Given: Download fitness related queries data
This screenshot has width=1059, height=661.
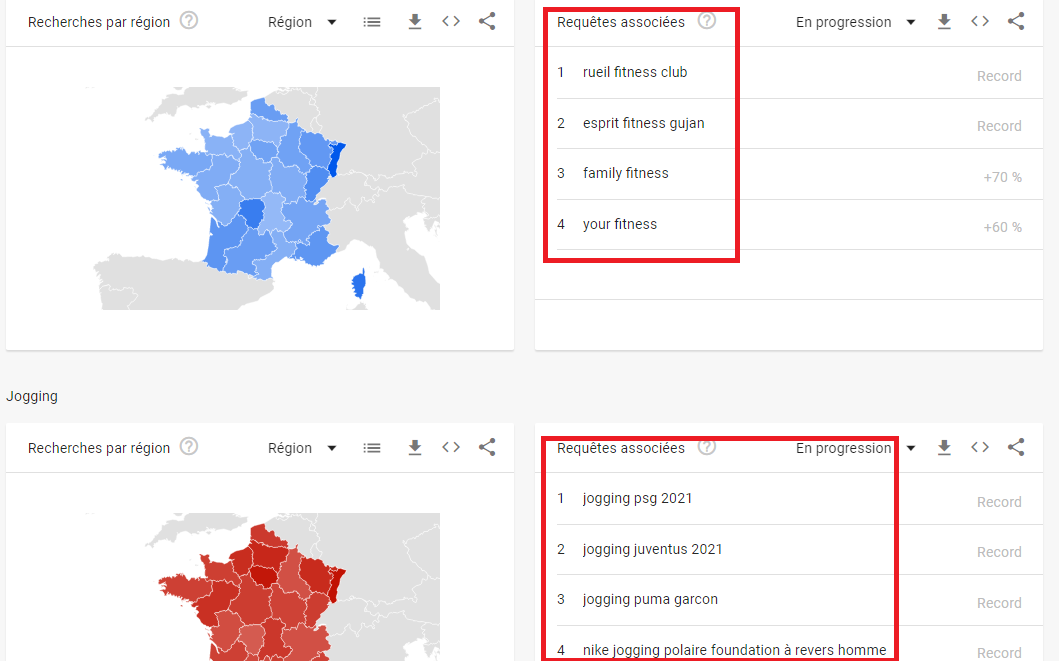Looking at the screenshot, I should 944,22.
